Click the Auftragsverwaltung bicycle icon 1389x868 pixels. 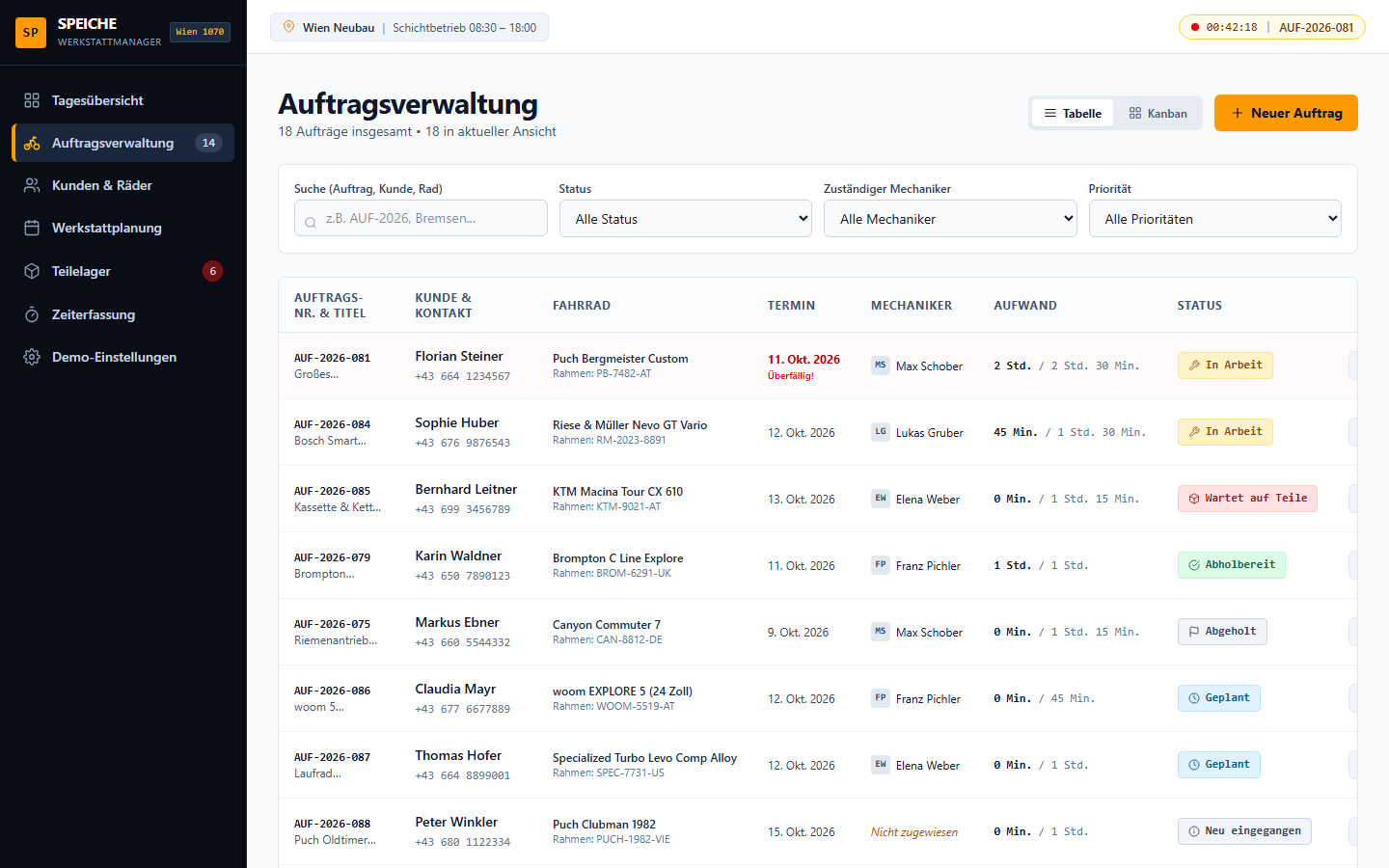[x=32, y=143]
